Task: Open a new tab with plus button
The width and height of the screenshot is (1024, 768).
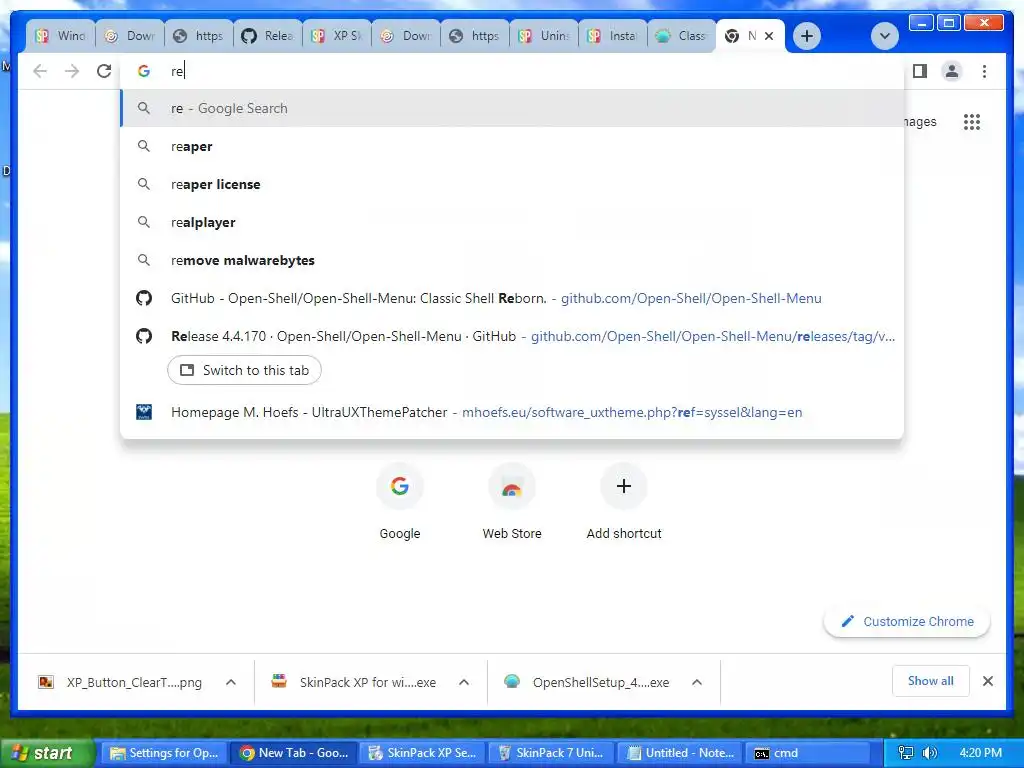Action: point(807,36)
